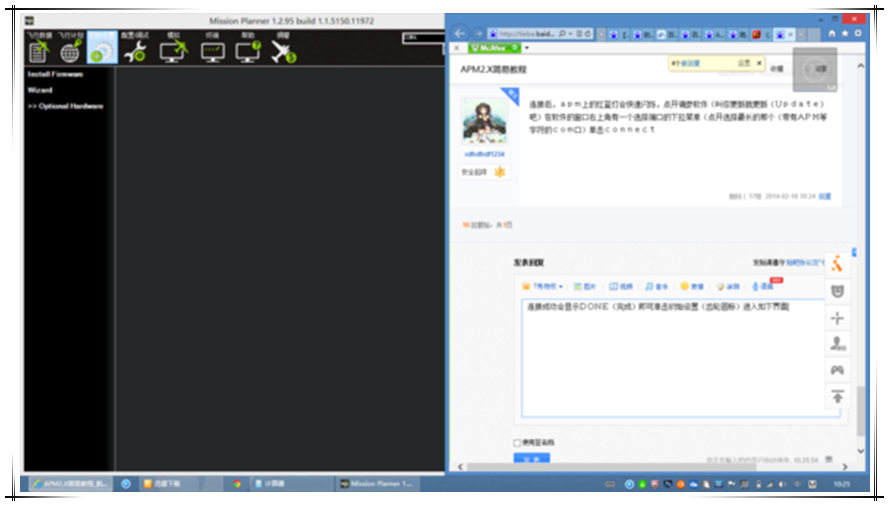Open the COM port dropdown in Mission Planner
The width and height of the screenshot is (889, 506).
pos(421,38)
